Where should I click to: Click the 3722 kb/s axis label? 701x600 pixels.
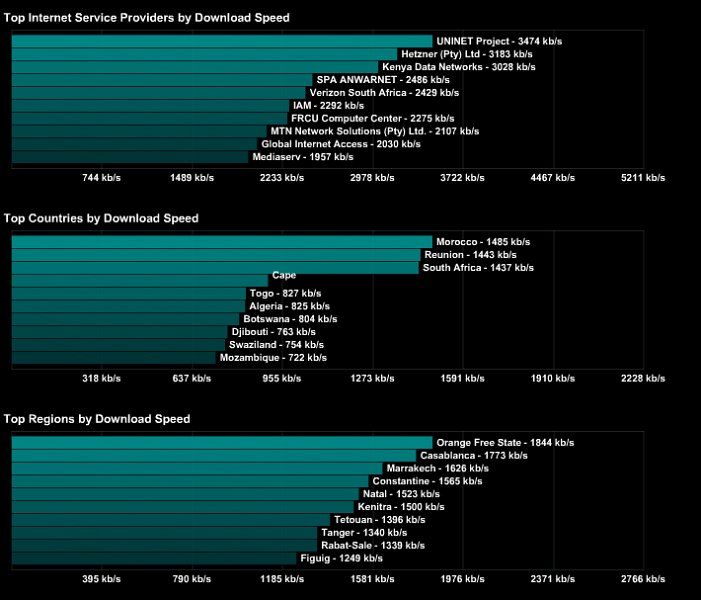462,178
